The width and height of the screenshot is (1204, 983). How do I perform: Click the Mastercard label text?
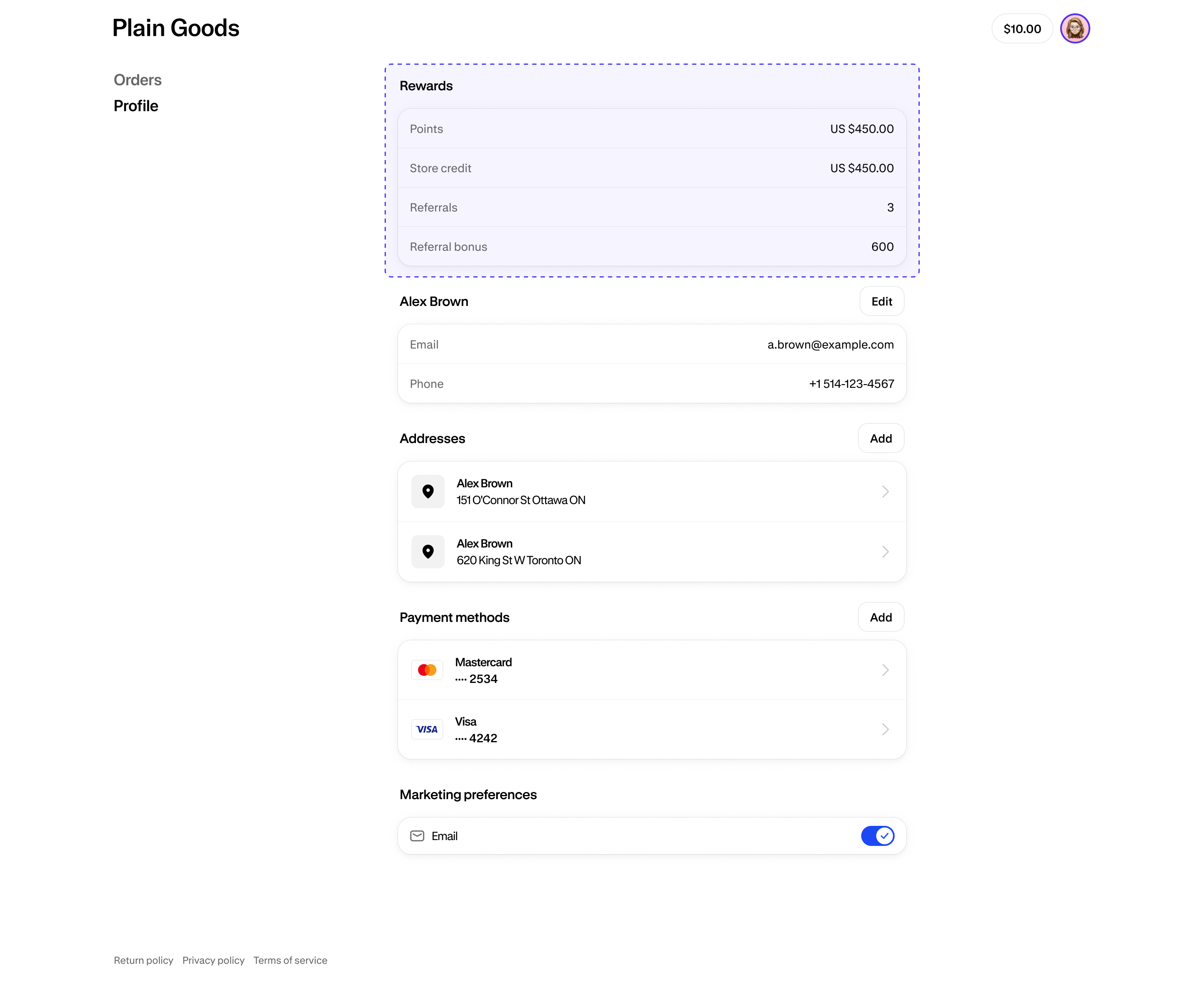point(483,662)
